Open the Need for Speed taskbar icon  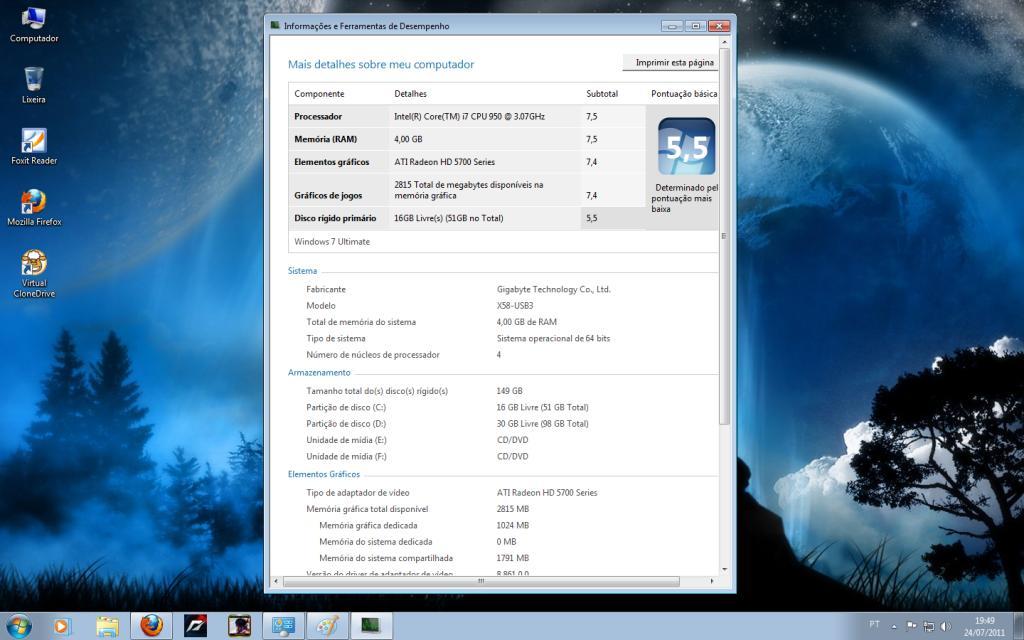coord(195,626)
